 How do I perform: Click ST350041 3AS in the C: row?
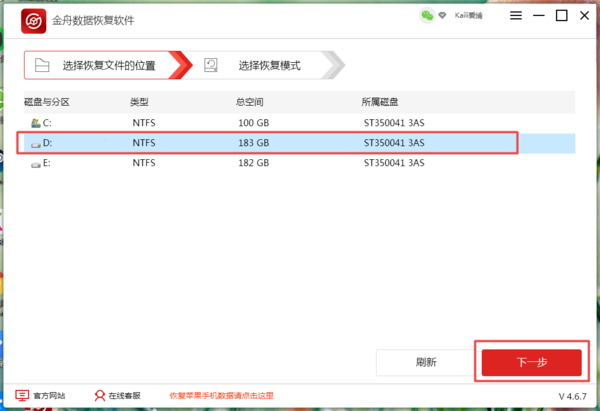click(394, 123)
